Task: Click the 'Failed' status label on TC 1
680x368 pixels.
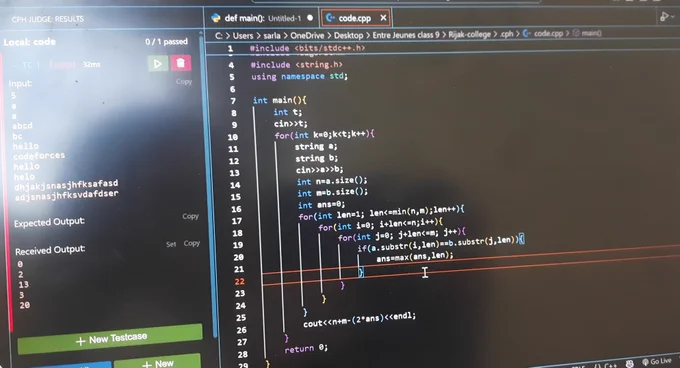Action: pos(62,65)
